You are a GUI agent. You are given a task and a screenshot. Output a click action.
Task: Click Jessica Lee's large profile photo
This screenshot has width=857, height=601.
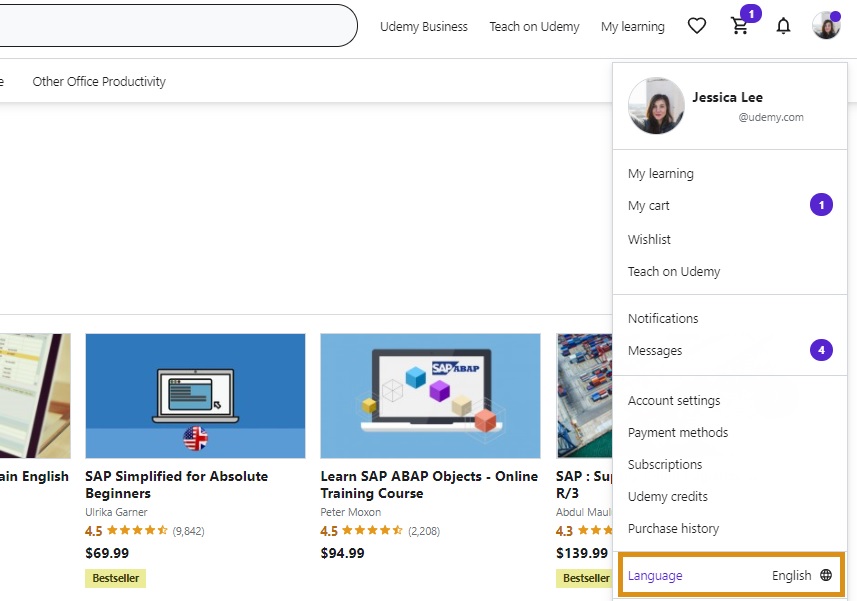[656, 105]
